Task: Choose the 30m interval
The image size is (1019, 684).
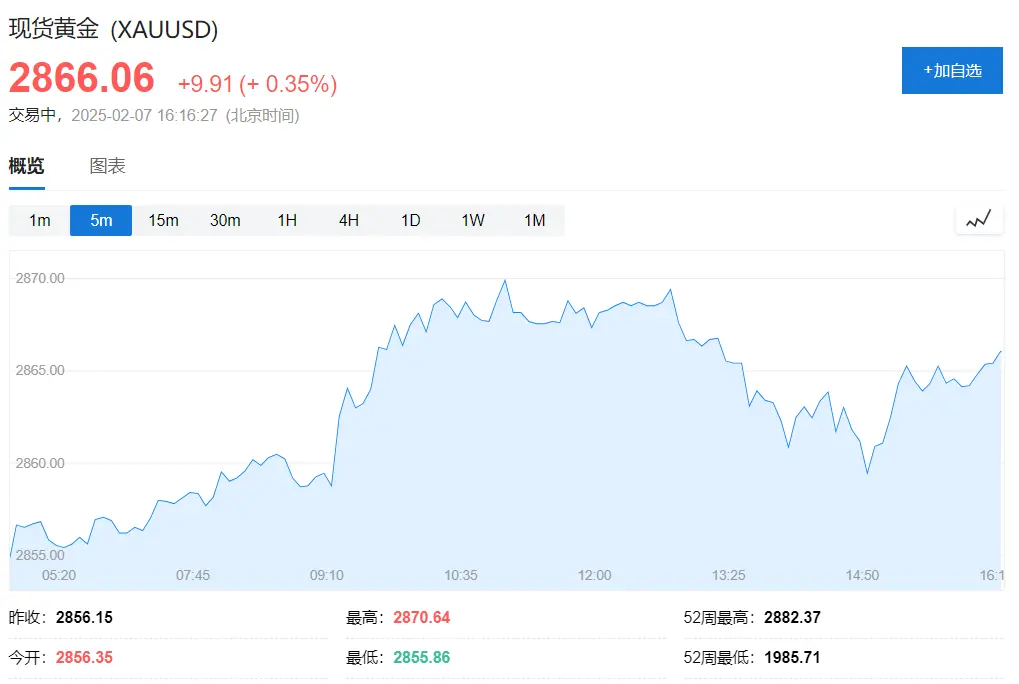Action: point(225,220)
